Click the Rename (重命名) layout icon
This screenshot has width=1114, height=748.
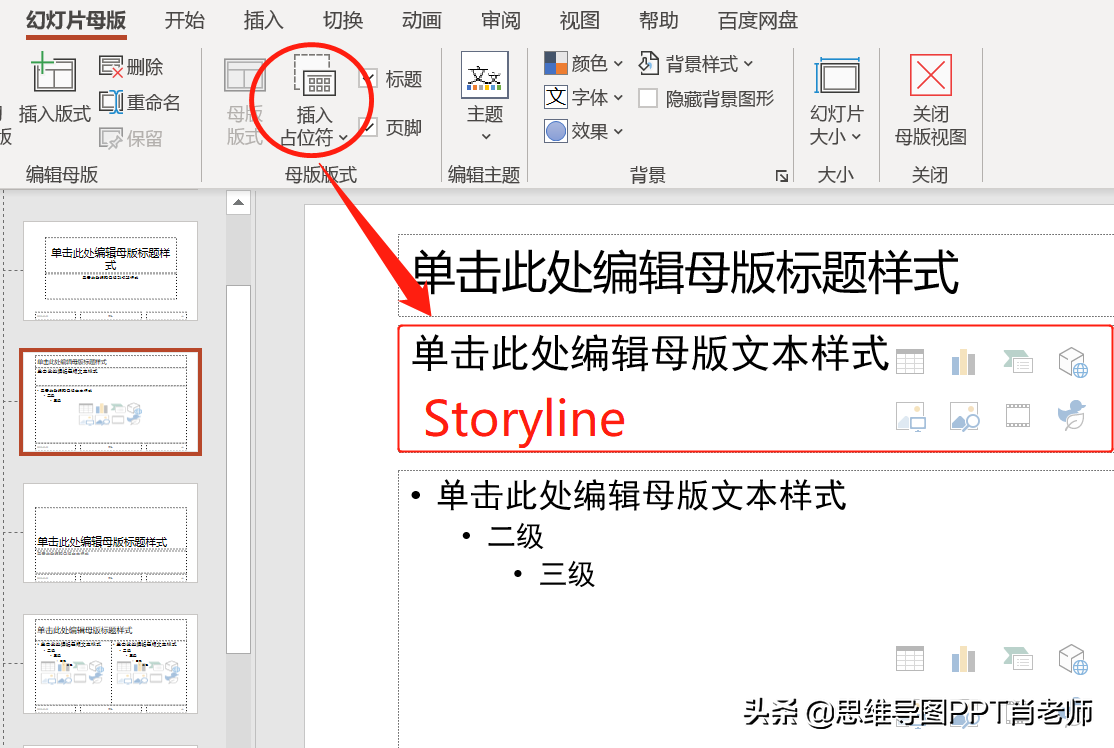(111, 102)
